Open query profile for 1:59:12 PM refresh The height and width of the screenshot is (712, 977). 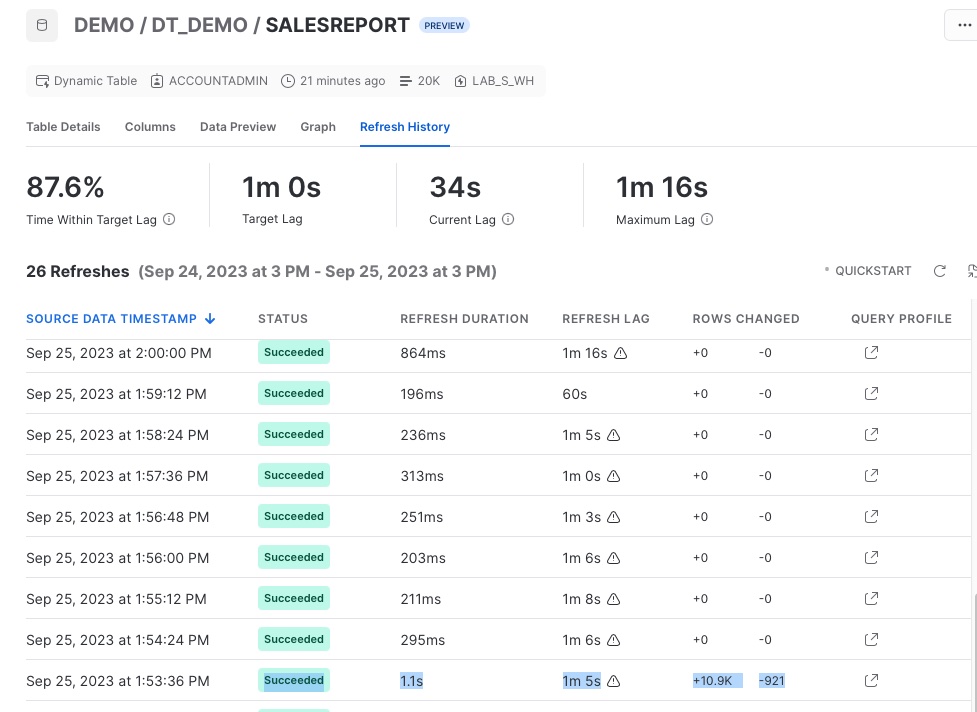[x=871, y=393]
